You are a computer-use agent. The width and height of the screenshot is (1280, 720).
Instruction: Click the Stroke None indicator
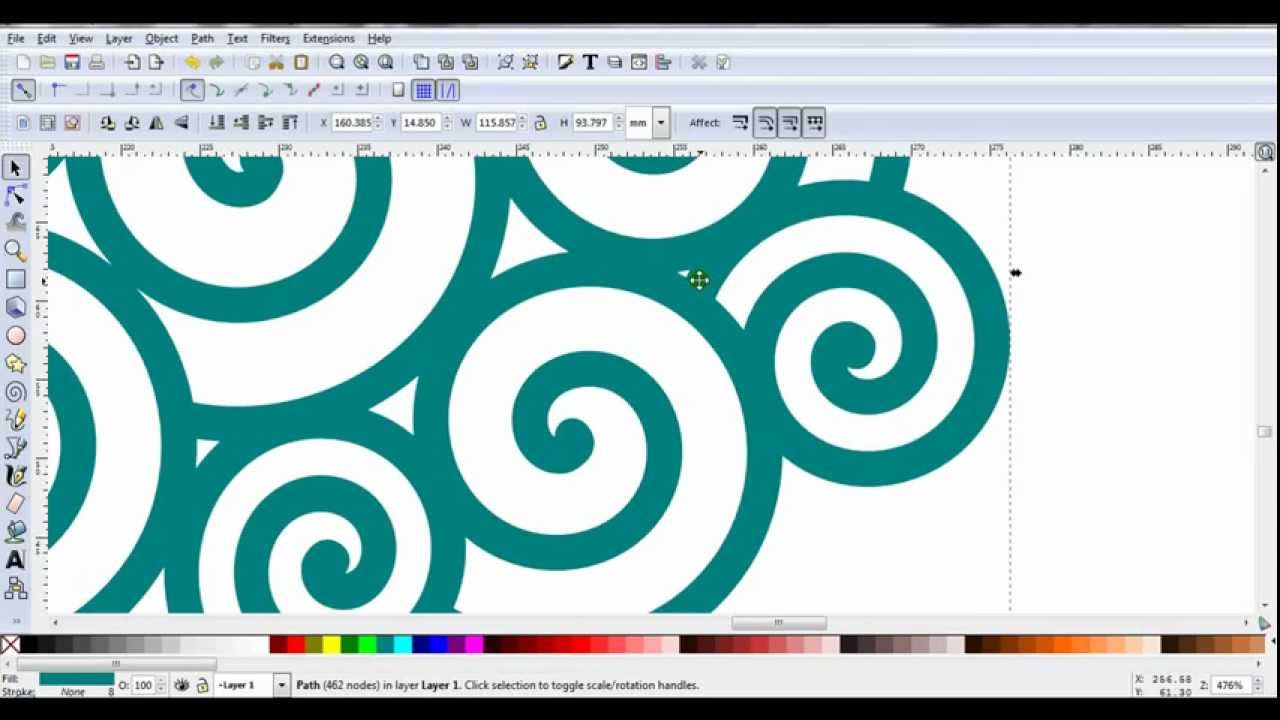[73, 692]
